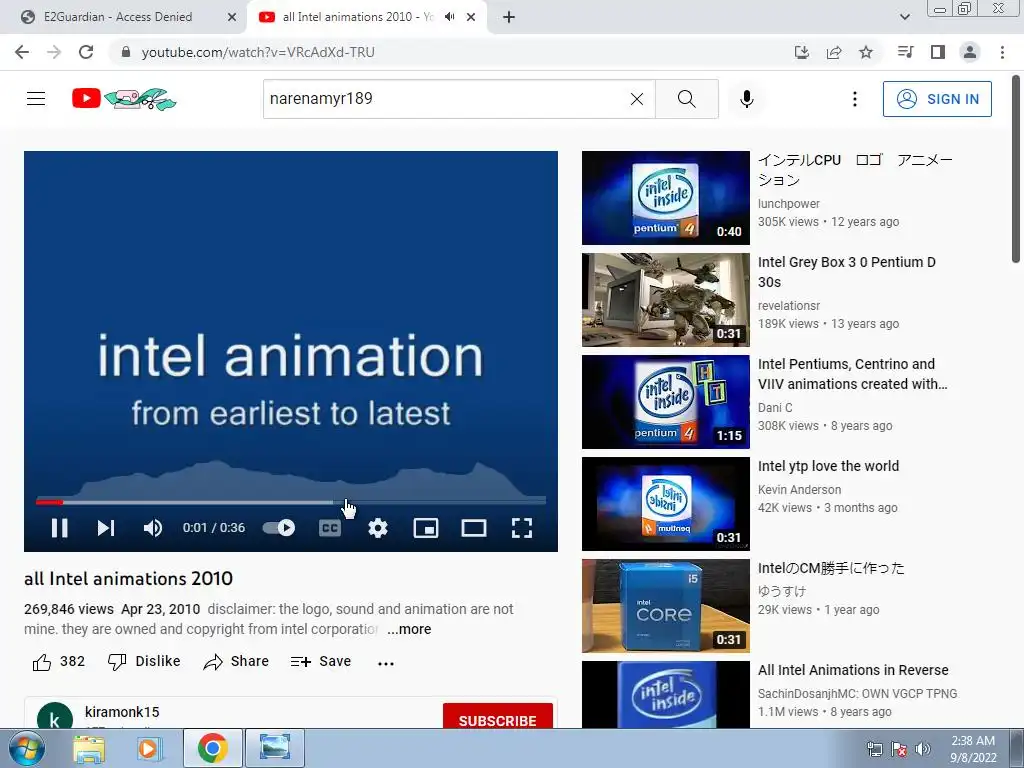Open the YouTube guide hamburger menu
Screen dimensions: 1024x768
pyautogui.click(x=36, y=99)
